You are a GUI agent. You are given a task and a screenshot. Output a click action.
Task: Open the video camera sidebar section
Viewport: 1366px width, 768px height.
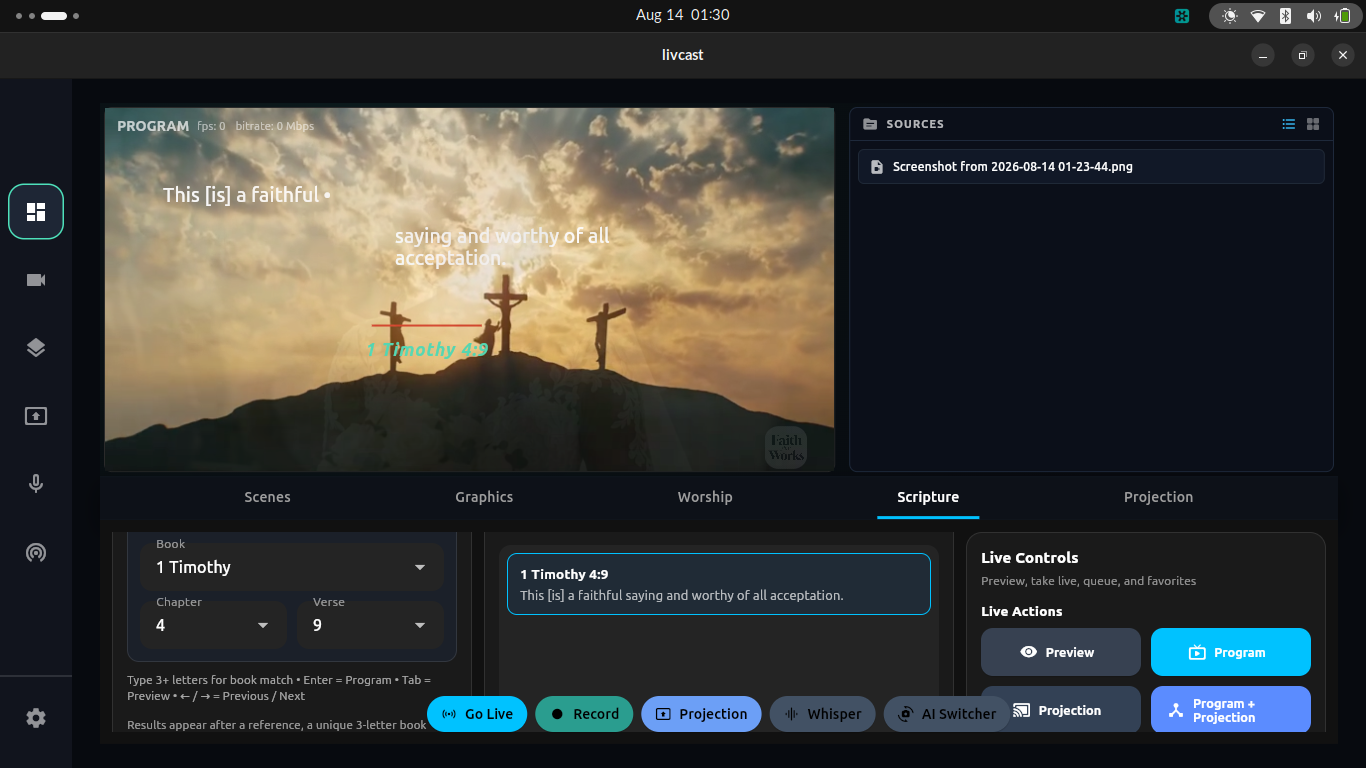[x=36, y=280]
